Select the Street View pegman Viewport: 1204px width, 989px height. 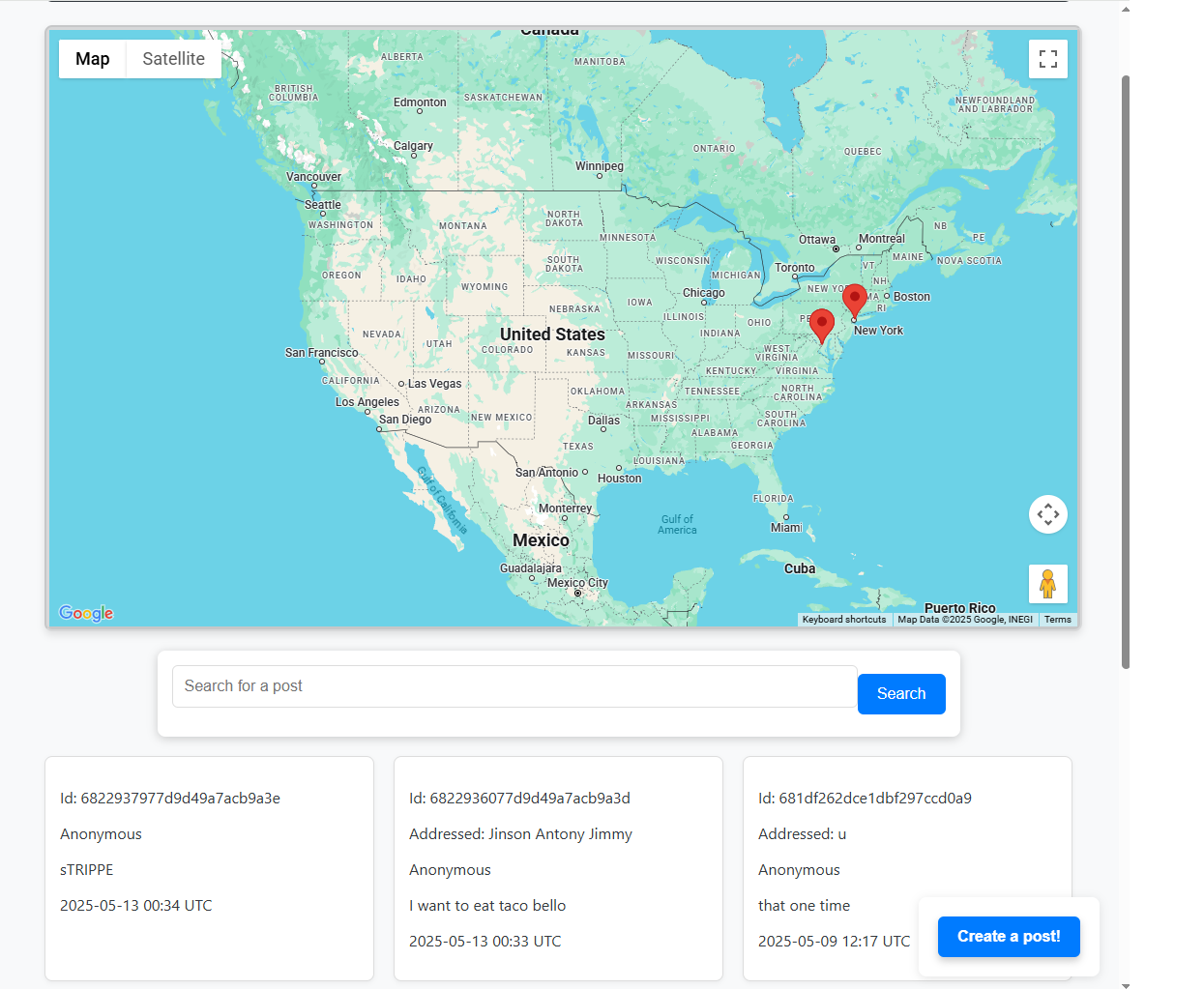coord(1048,584)
